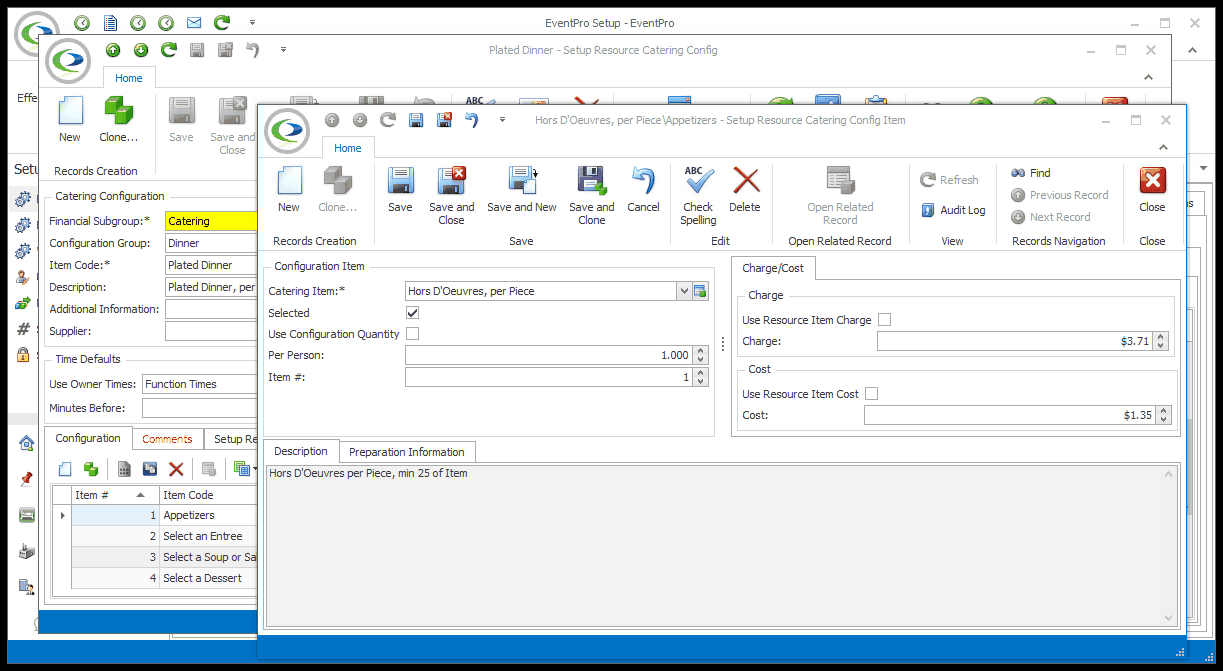Open the EventPro Setup quick-access customize arrow
The width and height of the screenshot is (1223, 671).
click(x=252, y=22)
